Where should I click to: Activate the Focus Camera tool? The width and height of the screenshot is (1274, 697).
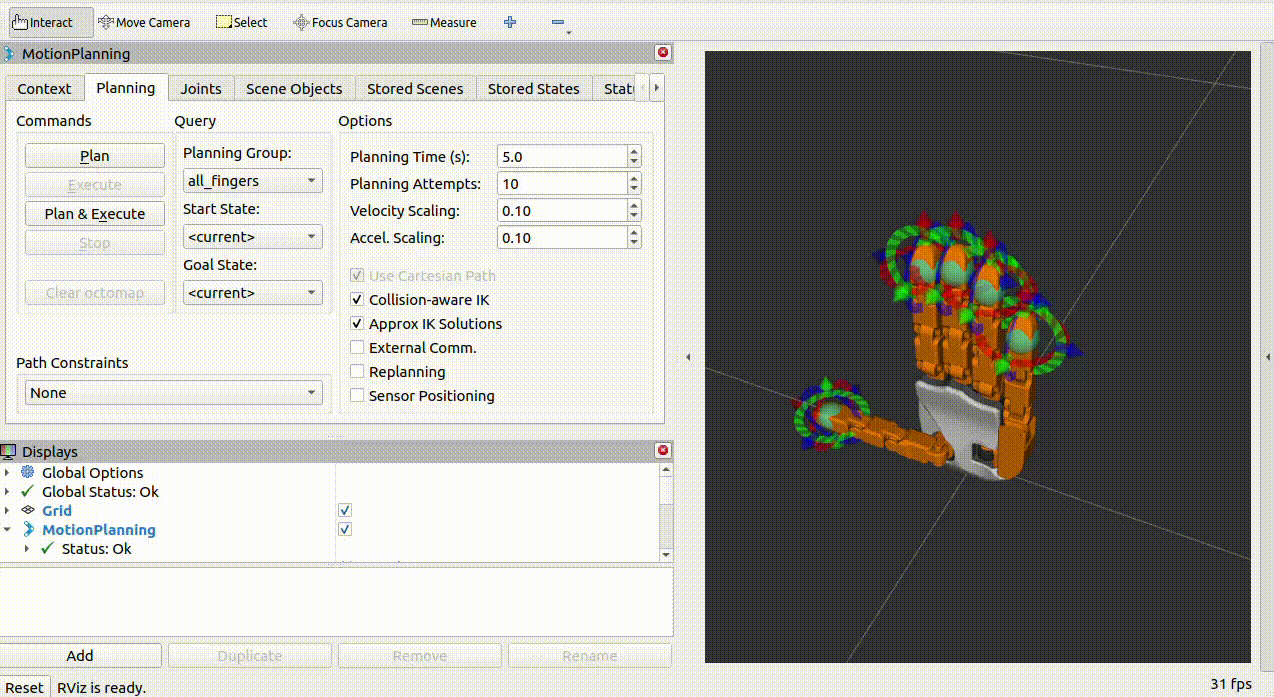coord(340,22)
